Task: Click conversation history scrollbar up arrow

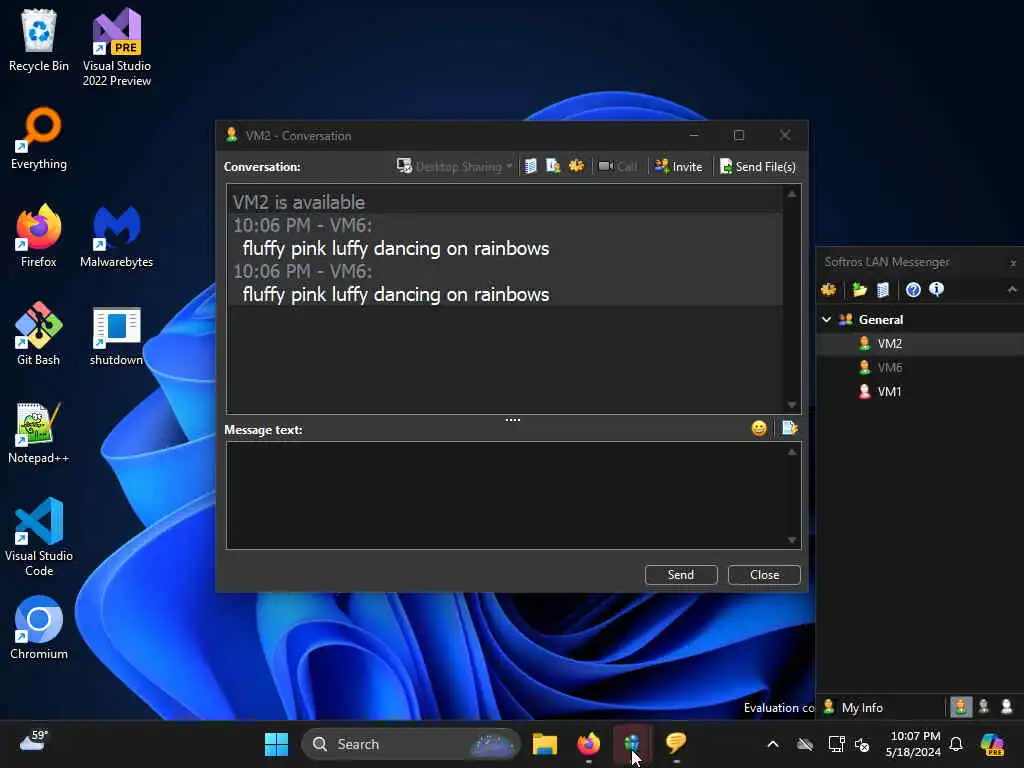Action: 792,194
